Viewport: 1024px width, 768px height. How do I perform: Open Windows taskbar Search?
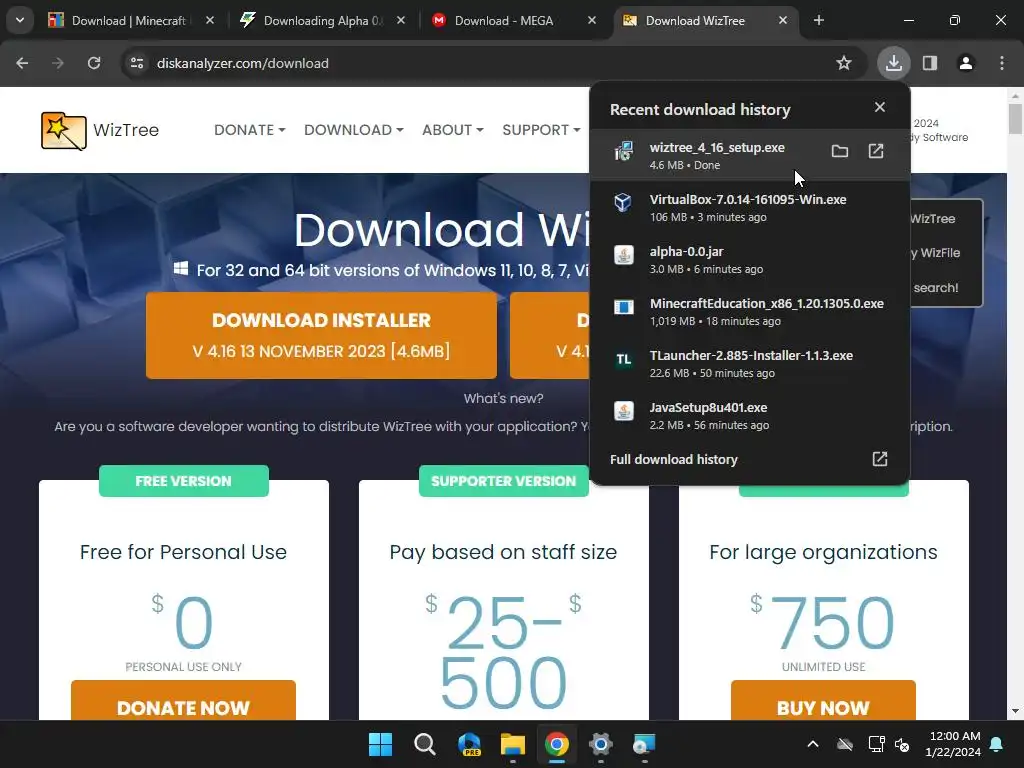point(424,744)
